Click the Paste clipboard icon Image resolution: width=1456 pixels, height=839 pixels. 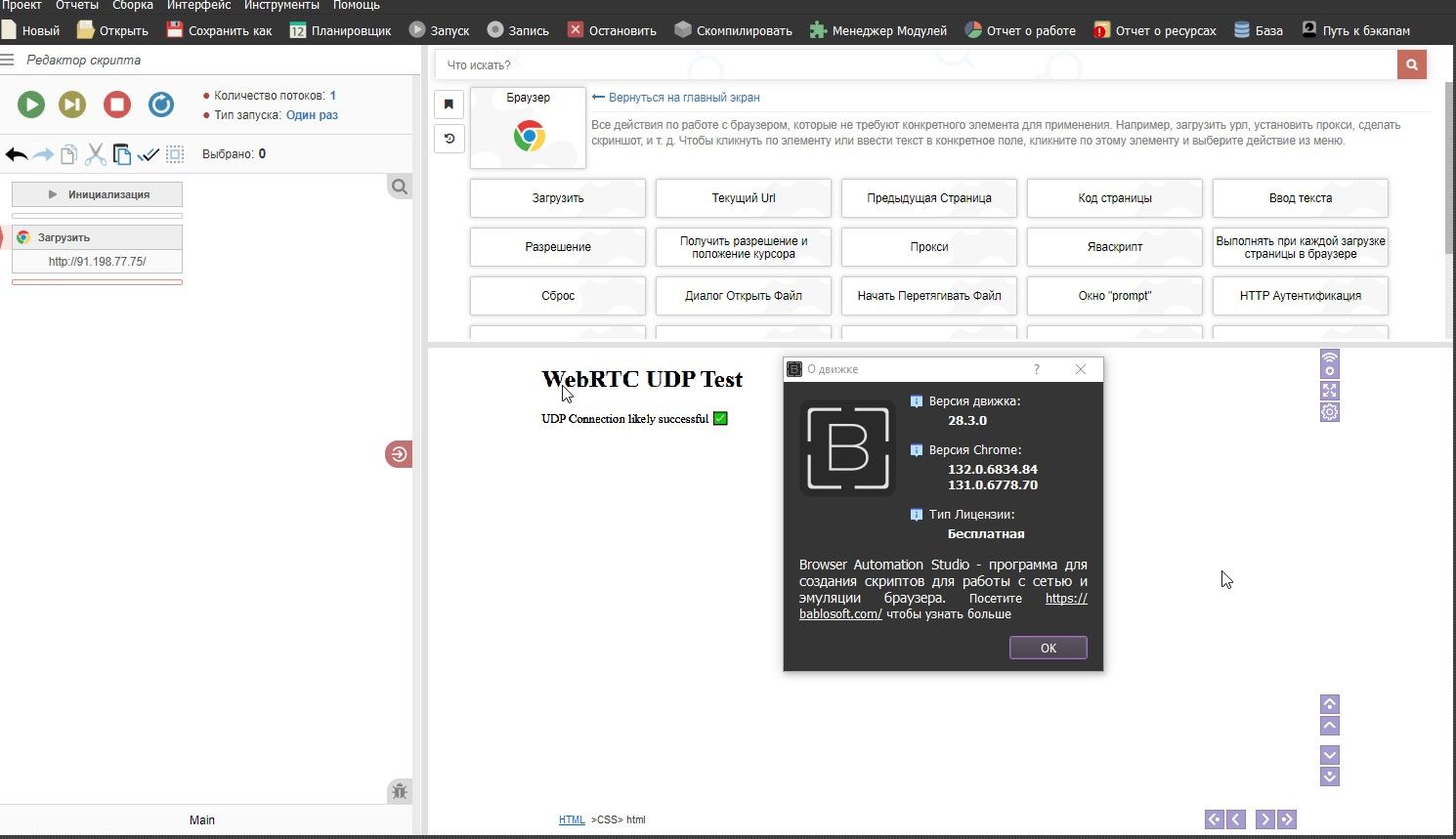(x=122, y=154)
